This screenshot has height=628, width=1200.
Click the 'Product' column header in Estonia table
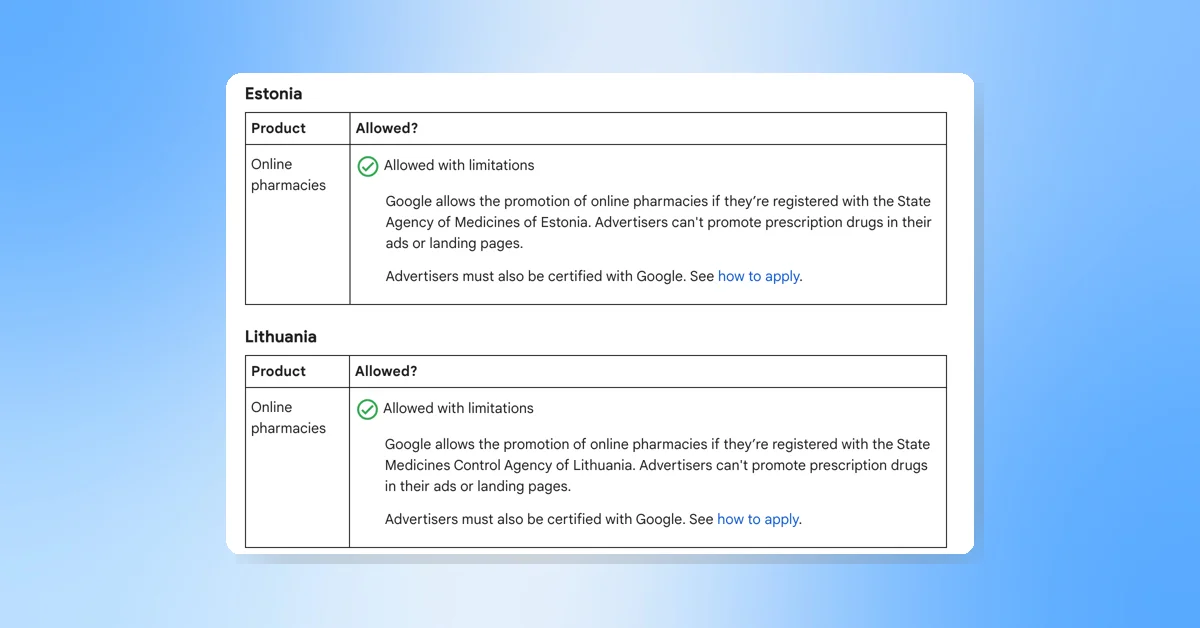coord(276,128)
